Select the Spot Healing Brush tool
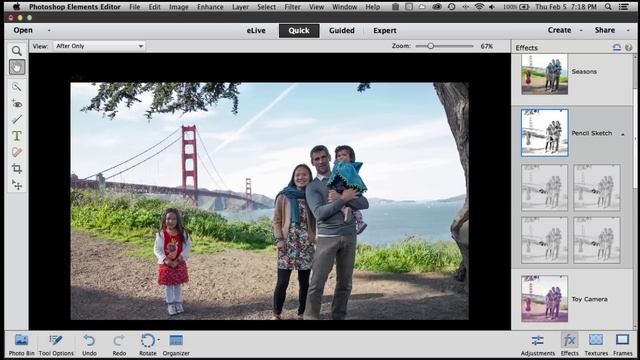Image resolution: width=640 pixels, height=360 pixels. point(17,152)
